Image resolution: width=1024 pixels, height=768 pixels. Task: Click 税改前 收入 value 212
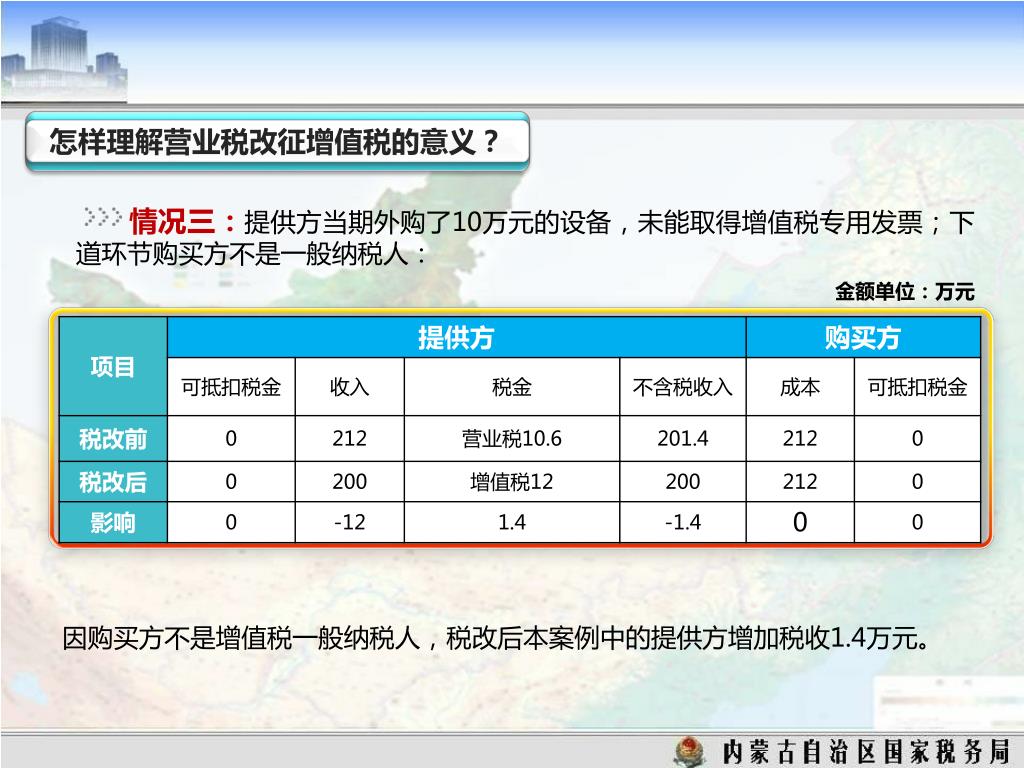coord(349,438)
